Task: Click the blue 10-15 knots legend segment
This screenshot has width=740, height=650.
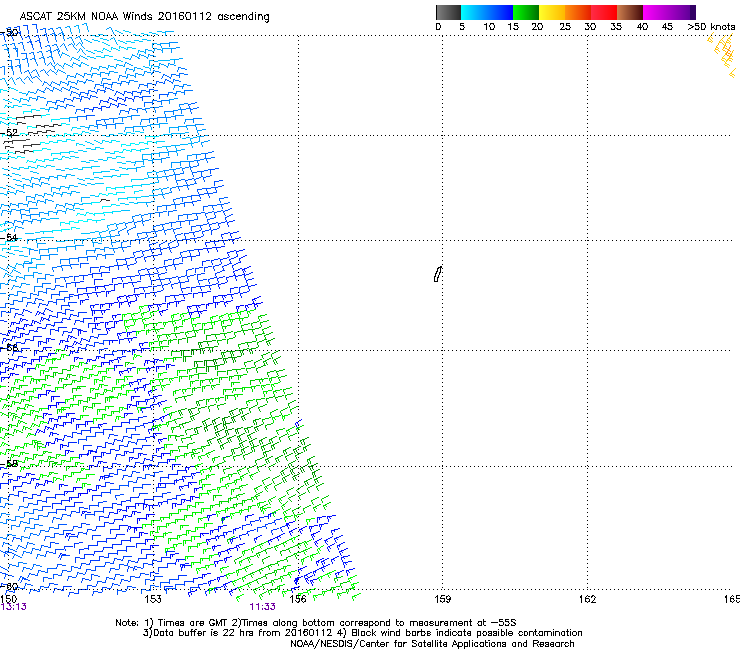Action: (500, 12)
